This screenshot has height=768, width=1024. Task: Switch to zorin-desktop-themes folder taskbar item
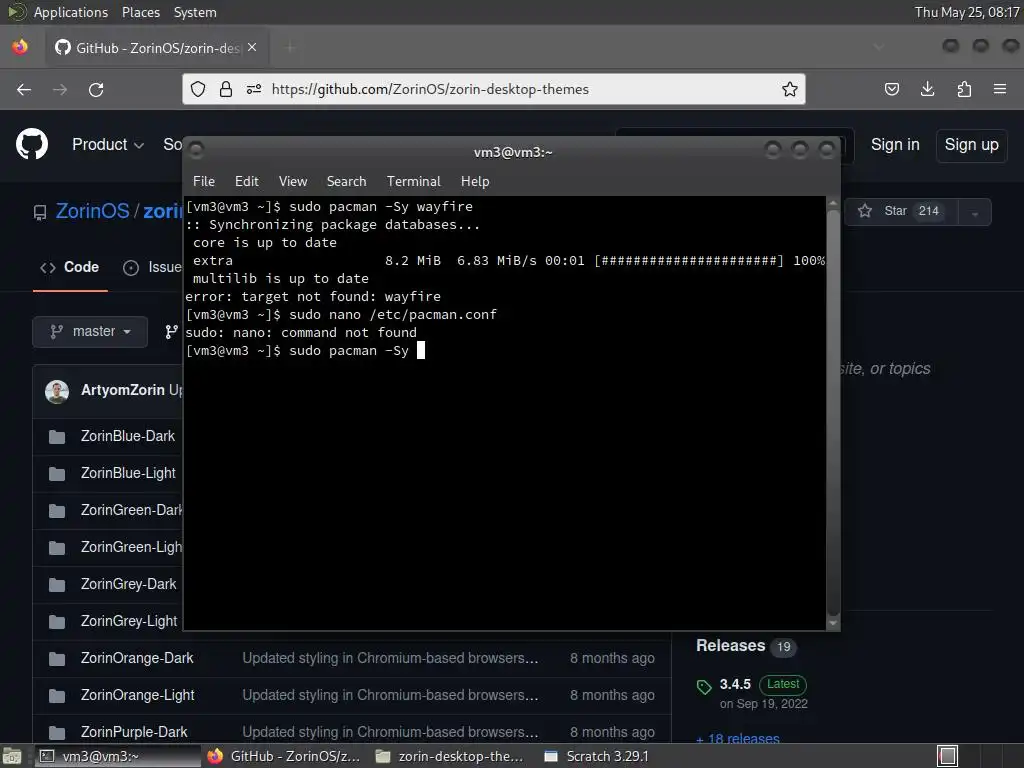coord(450,756)
